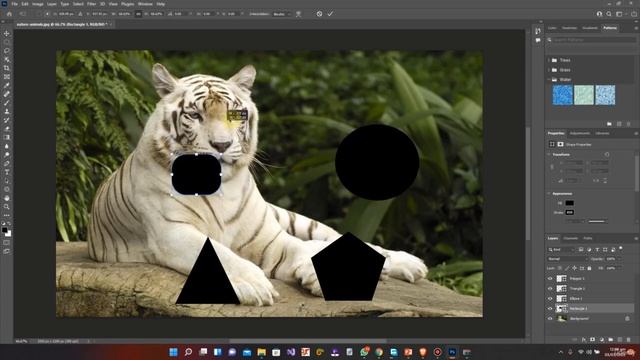Select the Horizontal Type tool
640x360 pixels.
pos(7,172)
